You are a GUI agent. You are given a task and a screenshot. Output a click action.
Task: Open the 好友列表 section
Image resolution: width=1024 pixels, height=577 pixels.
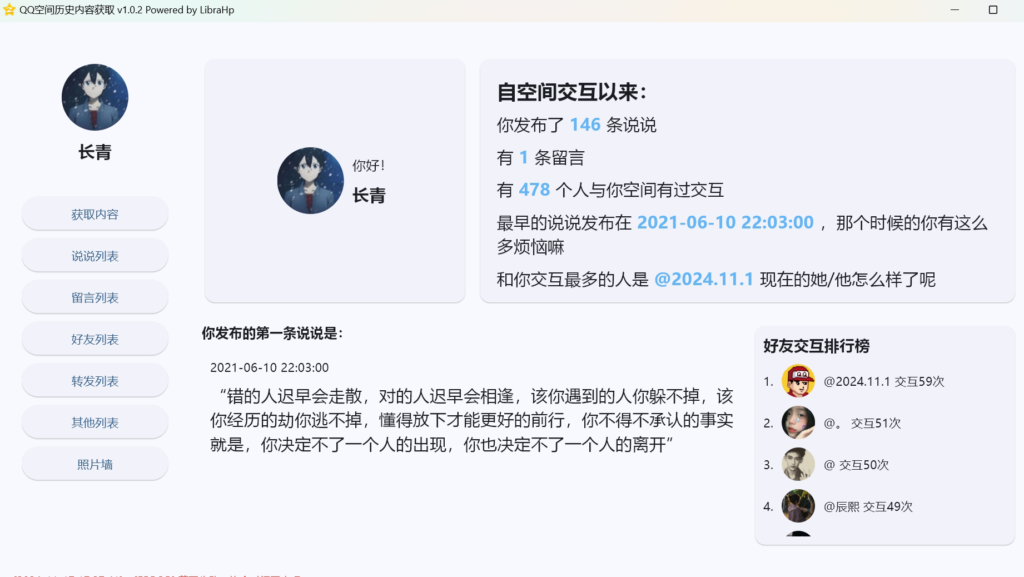[x=95, y=339]
